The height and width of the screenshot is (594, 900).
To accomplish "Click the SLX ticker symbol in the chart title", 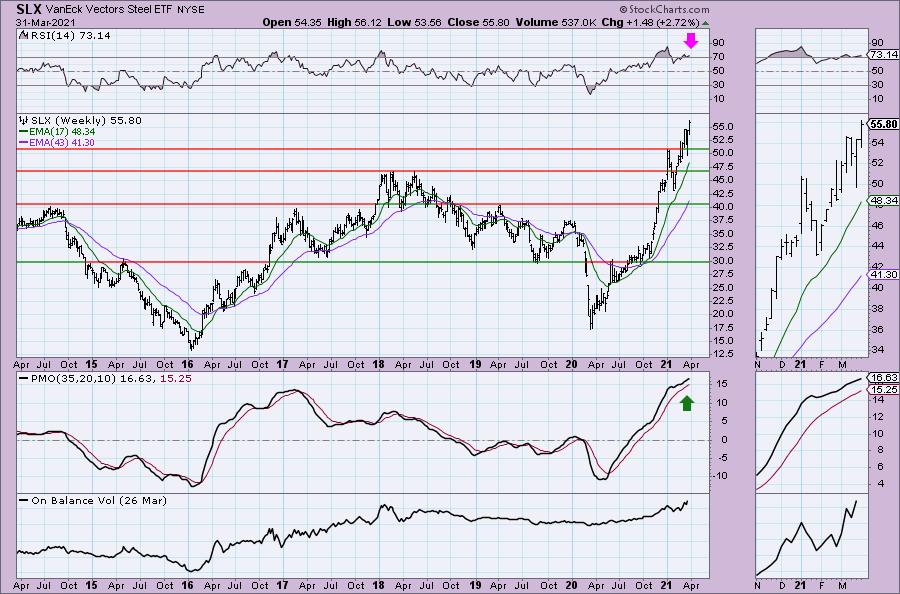I will coord(29,9).
